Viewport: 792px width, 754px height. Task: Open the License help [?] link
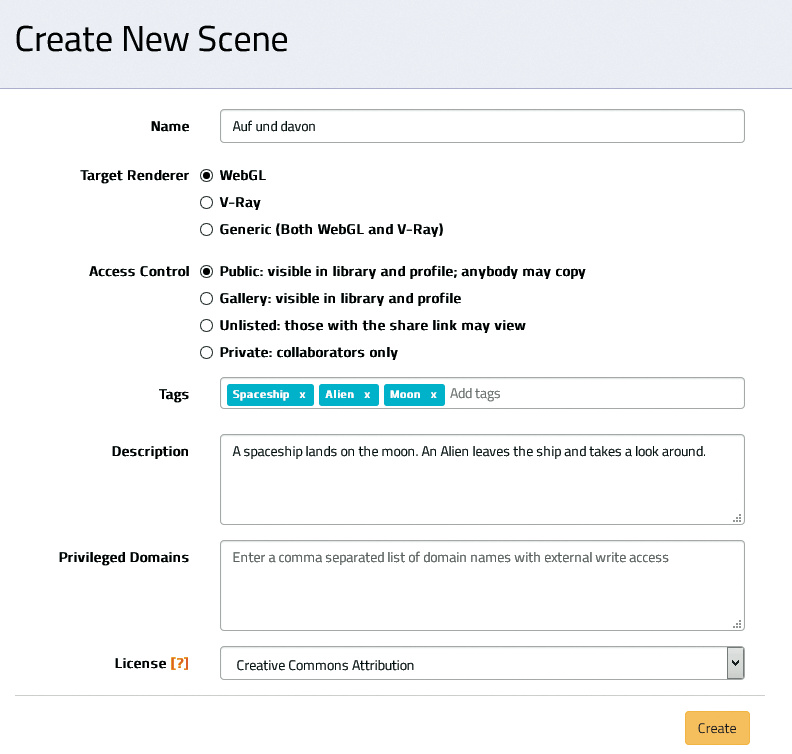coord(180,663)
